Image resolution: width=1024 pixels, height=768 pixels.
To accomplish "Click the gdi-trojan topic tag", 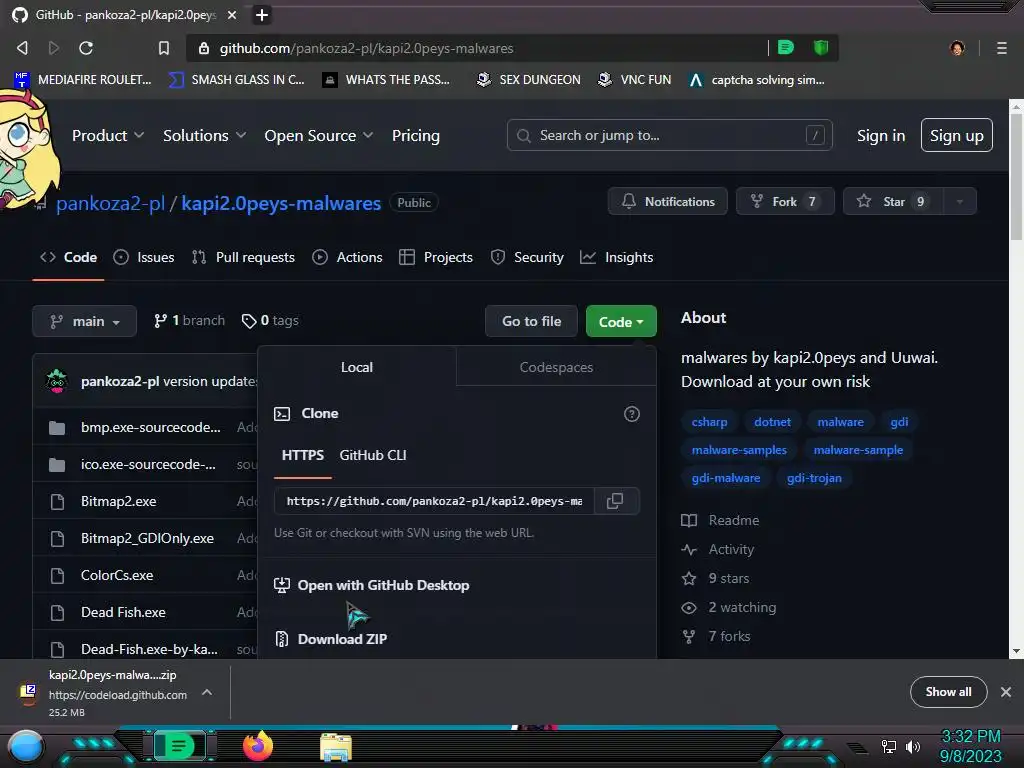I will click(x=814, y=478).
